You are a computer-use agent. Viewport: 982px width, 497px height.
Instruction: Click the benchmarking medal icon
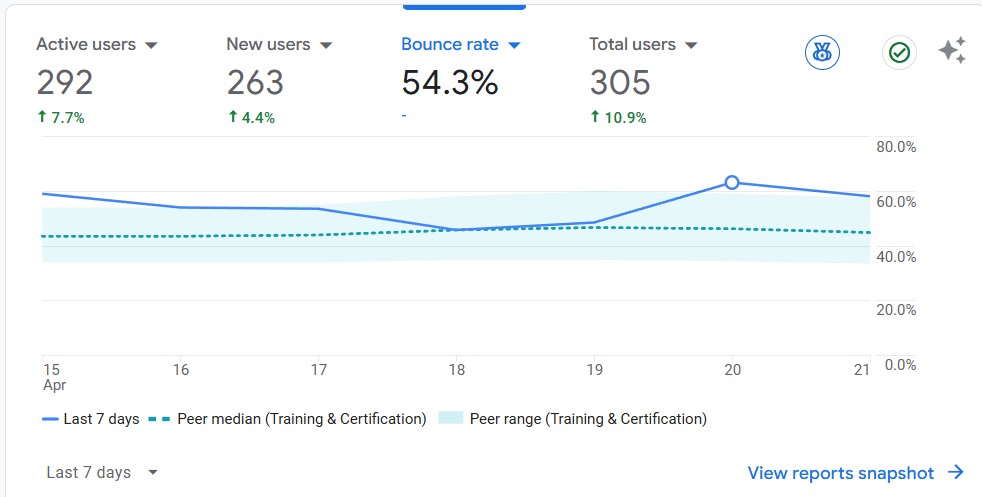tap(822, 53)
